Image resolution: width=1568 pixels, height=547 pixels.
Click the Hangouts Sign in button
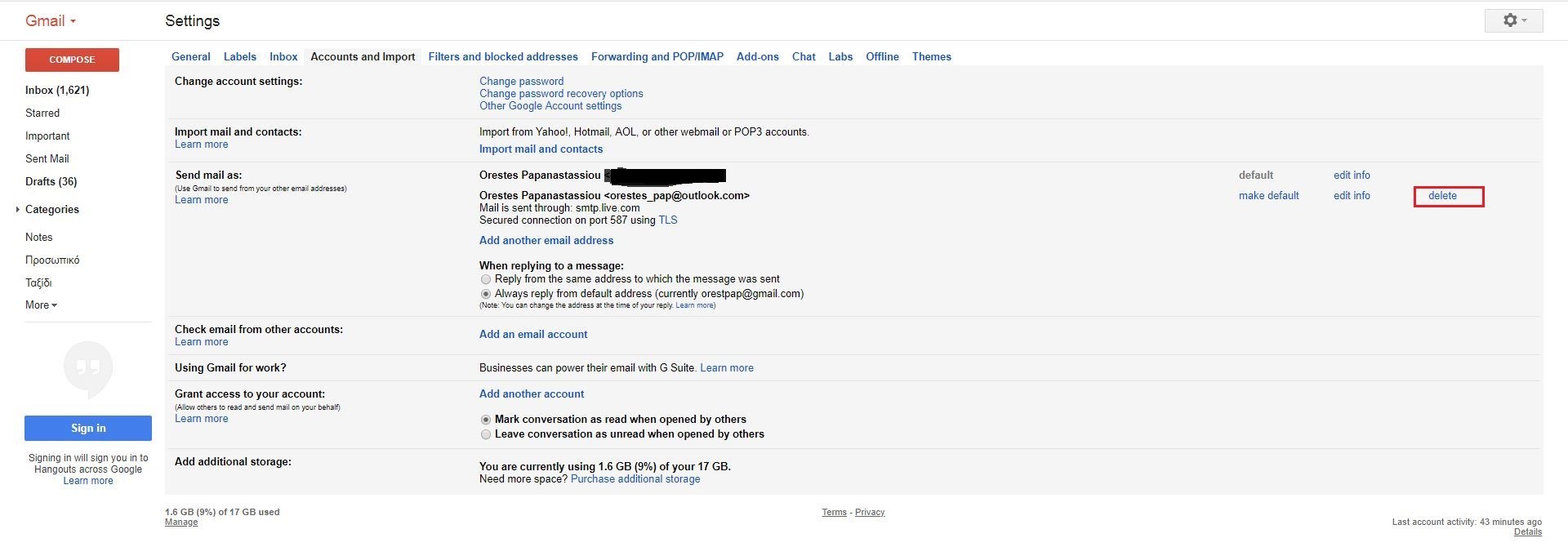click(88, 428)
